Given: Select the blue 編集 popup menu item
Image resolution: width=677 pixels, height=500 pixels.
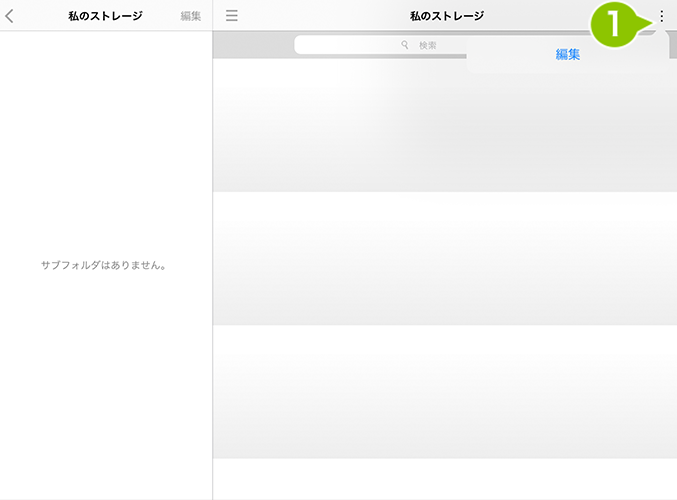Looking at the screenshot, I should pyautogui.click(x=567, y=54).
